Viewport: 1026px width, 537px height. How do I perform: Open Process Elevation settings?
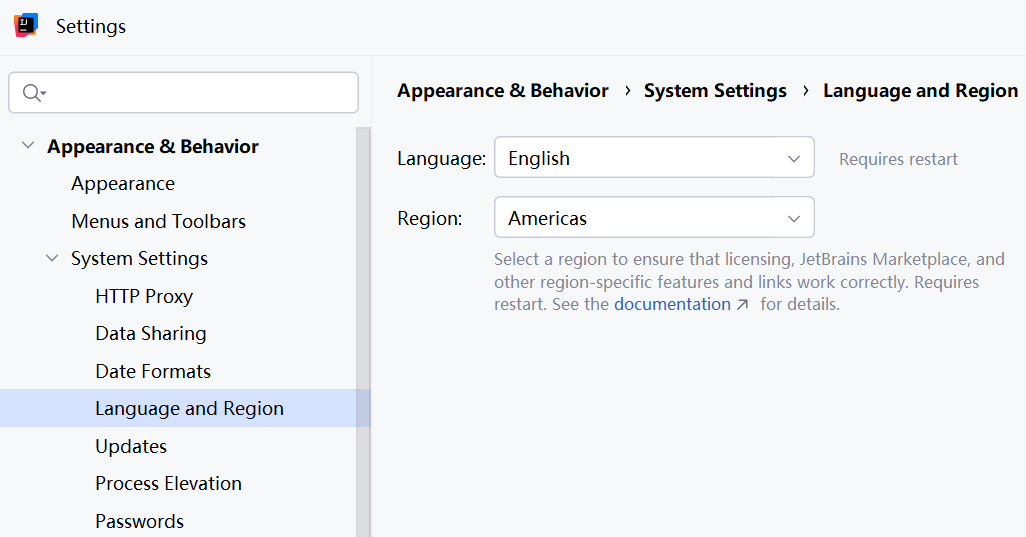(x=168, y=484)
